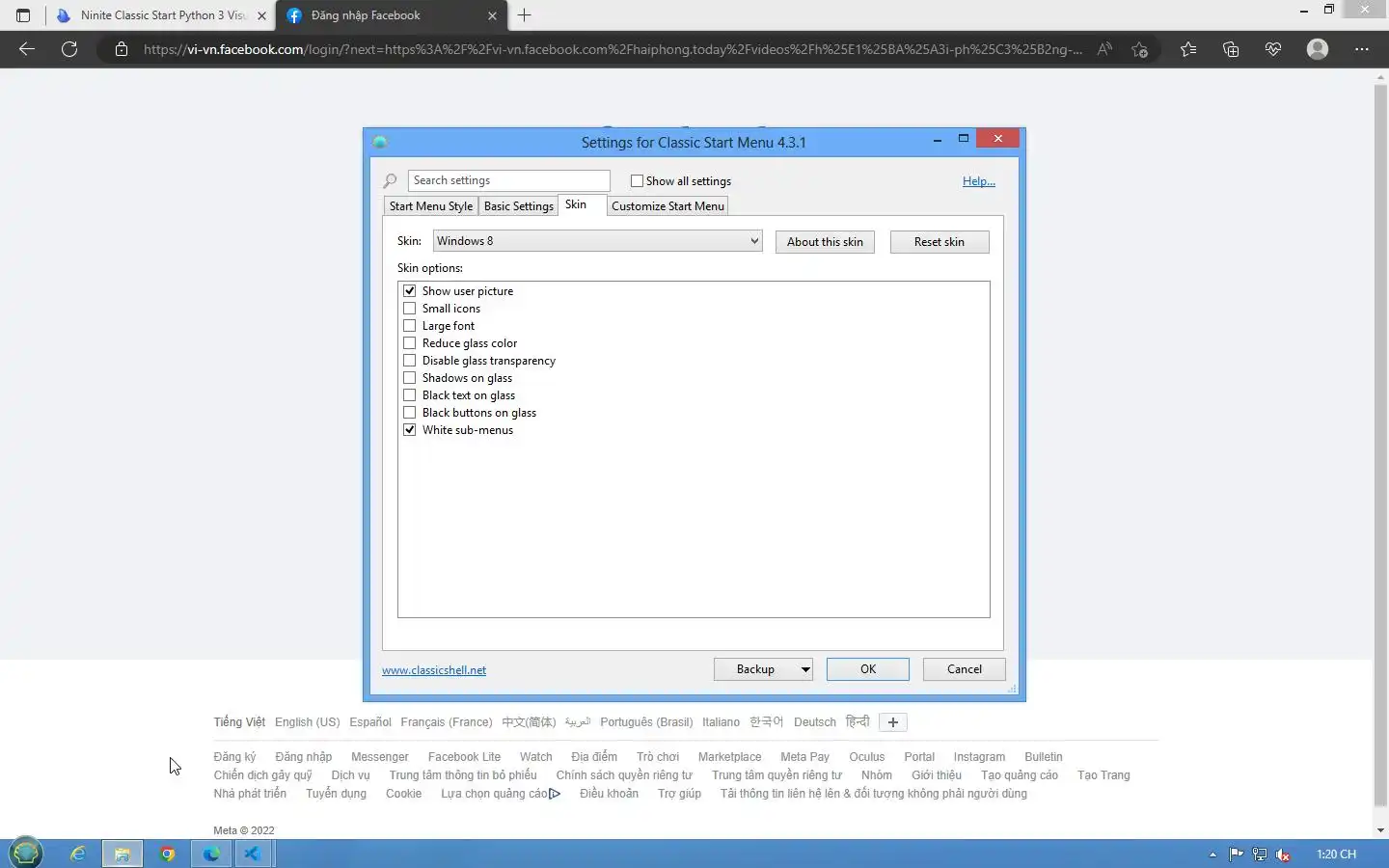Enable Large font option
This screenshot has width=1389, height=868.
click(410, 326)
